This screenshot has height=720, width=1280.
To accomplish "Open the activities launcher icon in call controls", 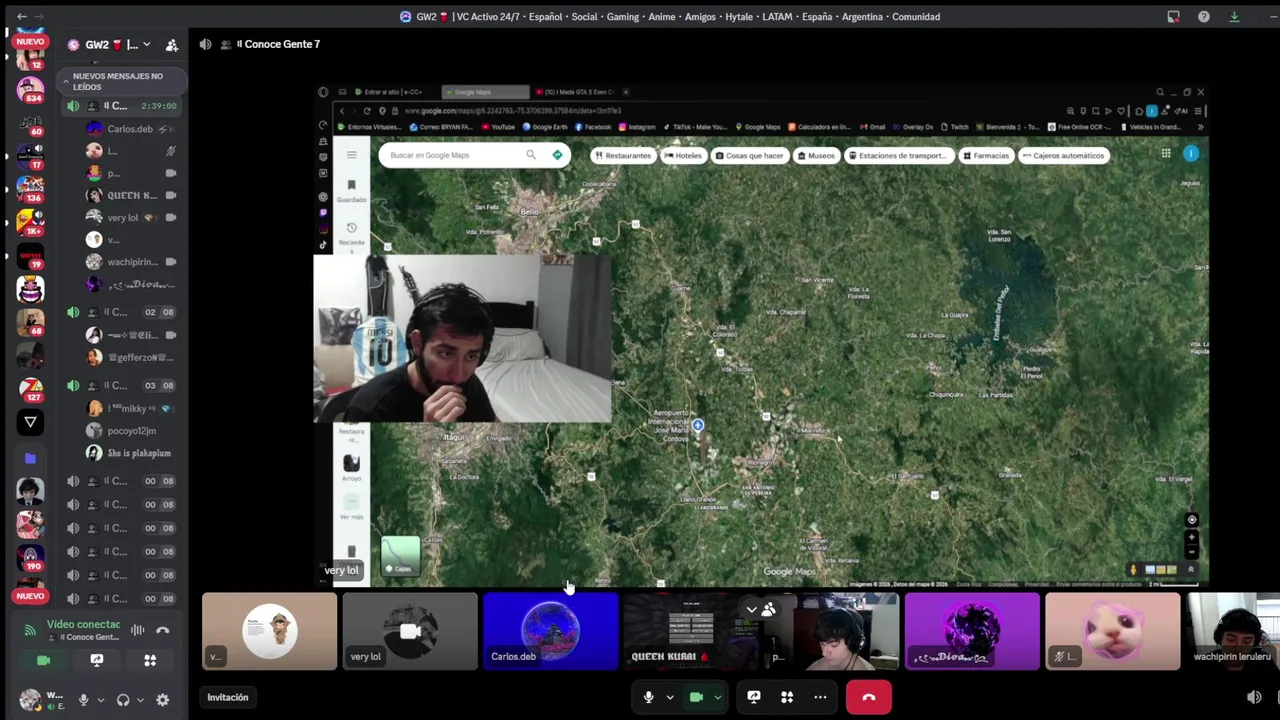I will 787,697.
